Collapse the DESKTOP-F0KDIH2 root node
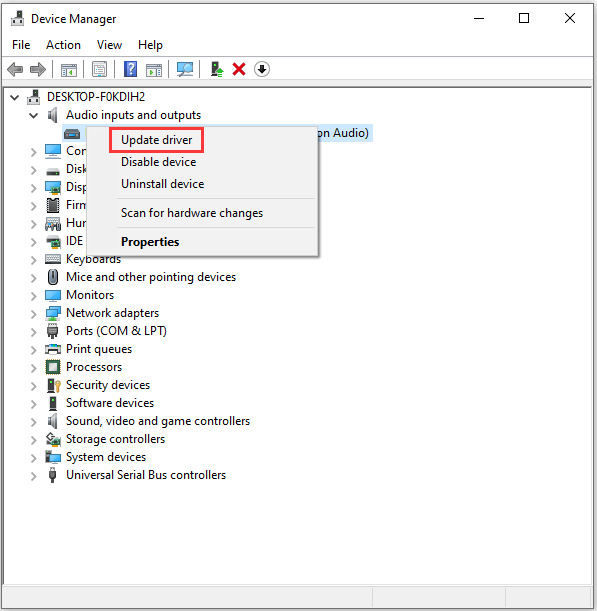This screenshot has height=611, width=597. coord(15,97)
